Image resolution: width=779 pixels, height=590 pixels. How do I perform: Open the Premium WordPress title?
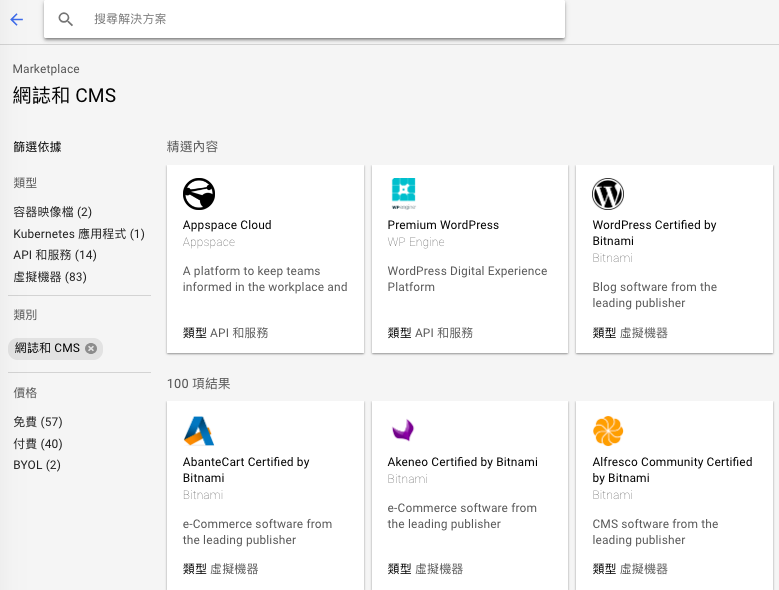click(443, 225)
